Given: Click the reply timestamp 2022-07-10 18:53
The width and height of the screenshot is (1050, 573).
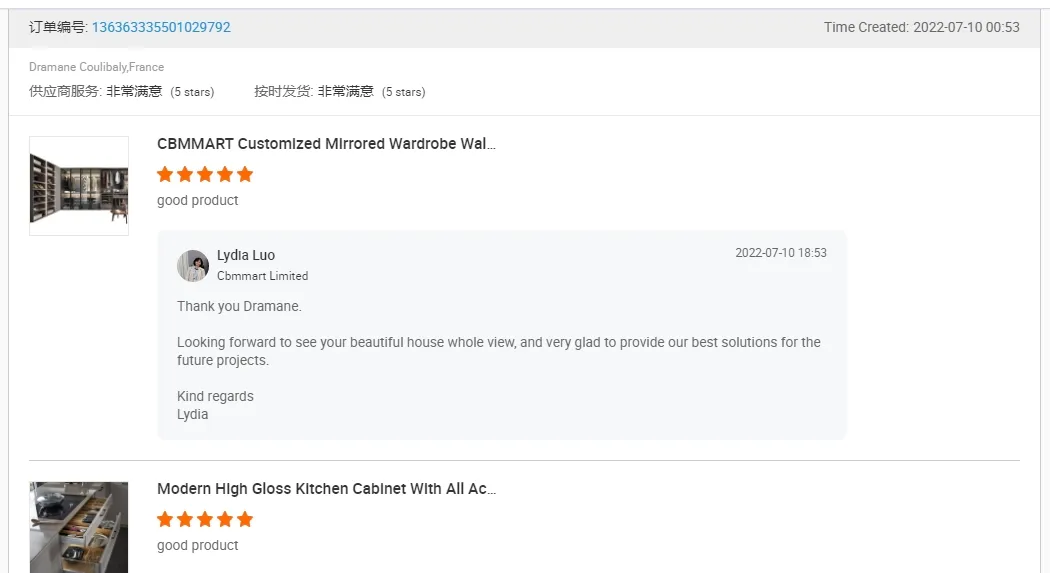Looking at the screenshot, I should (x=781, y=253).
